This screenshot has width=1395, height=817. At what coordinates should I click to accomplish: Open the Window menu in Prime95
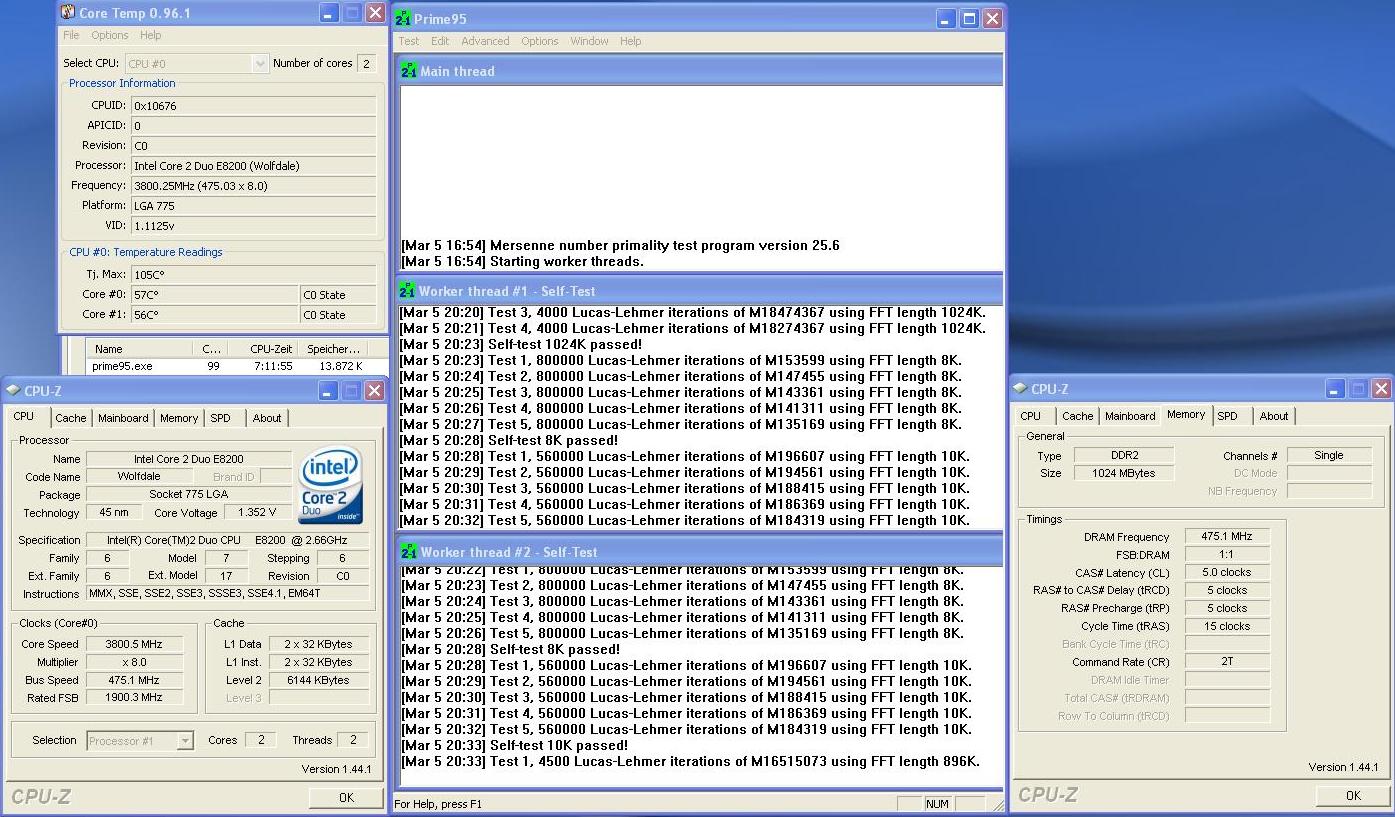(x=589, y=41)
